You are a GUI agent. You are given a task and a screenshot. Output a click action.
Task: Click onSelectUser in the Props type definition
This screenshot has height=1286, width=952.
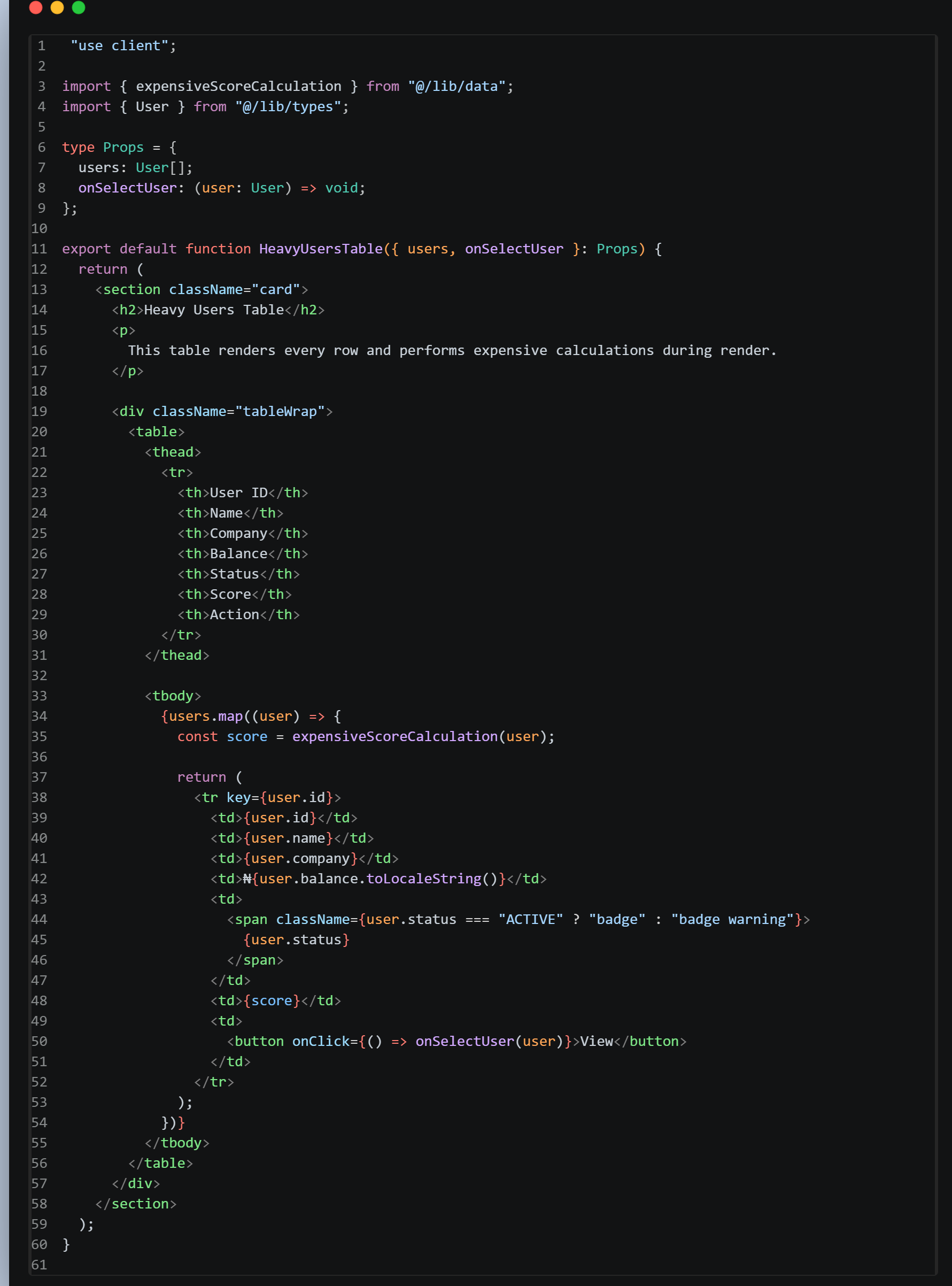(127, 188)
